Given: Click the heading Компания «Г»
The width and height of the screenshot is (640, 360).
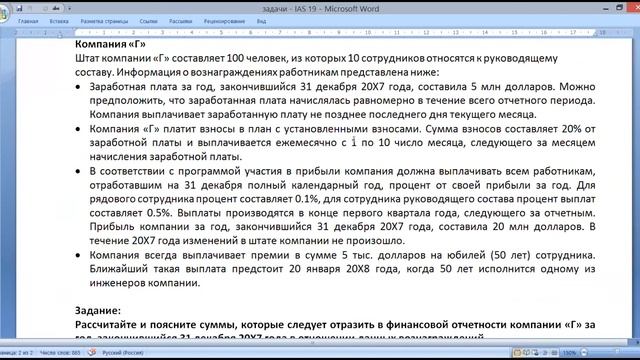Looking at the screenshot, I should (x=110, y=44).
